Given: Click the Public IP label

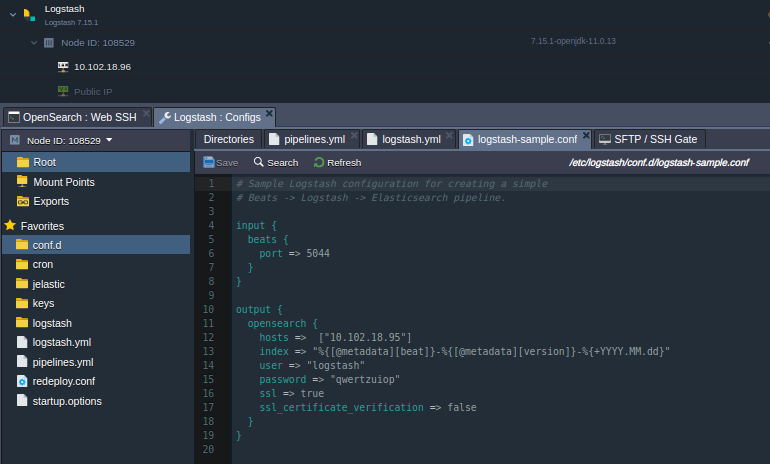Looking at the screenshot, I should click(93, 91).
